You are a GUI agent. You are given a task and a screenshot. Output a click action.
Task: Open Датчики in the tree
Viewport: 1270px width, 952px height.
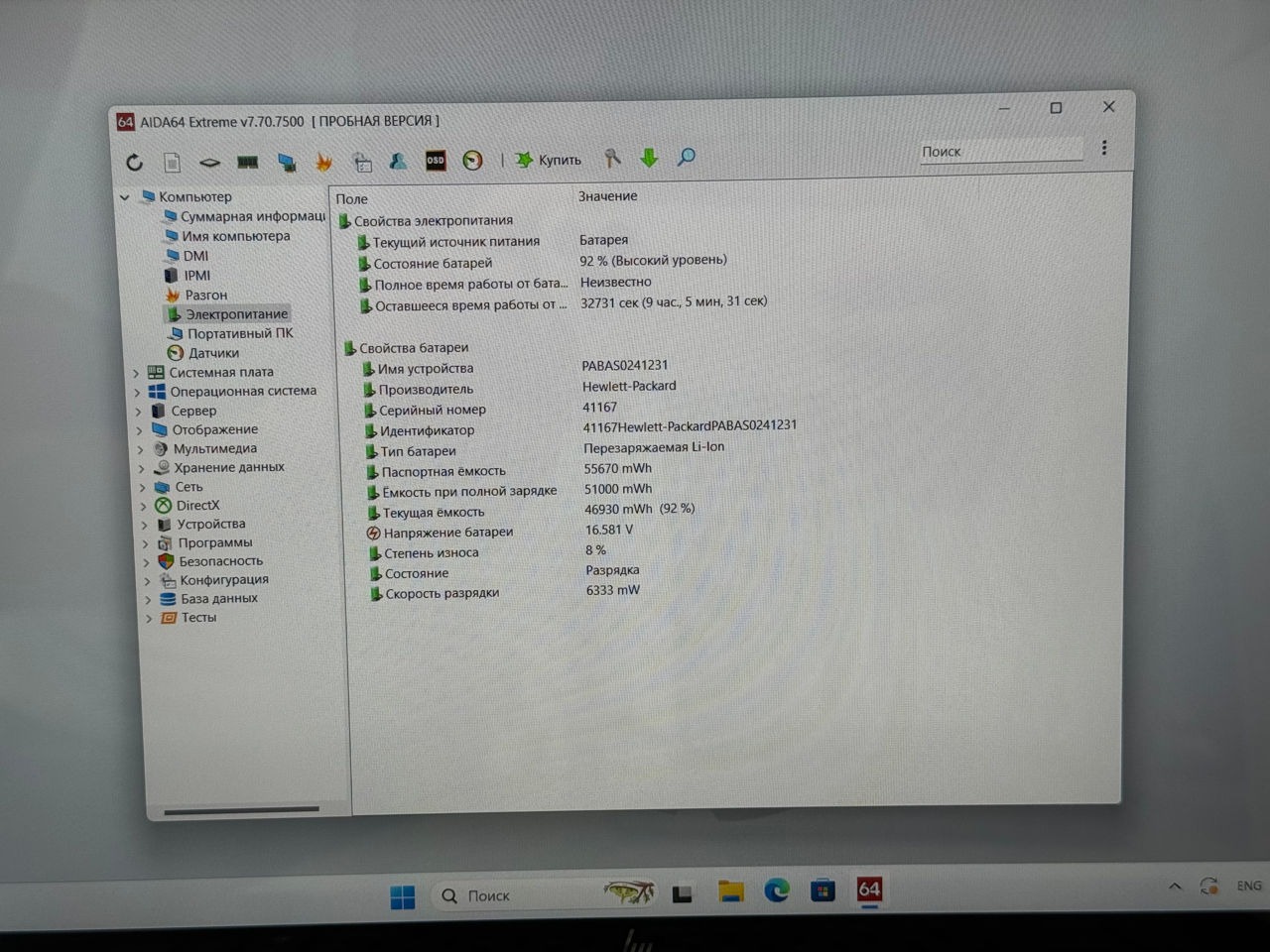tap(203, 353)
